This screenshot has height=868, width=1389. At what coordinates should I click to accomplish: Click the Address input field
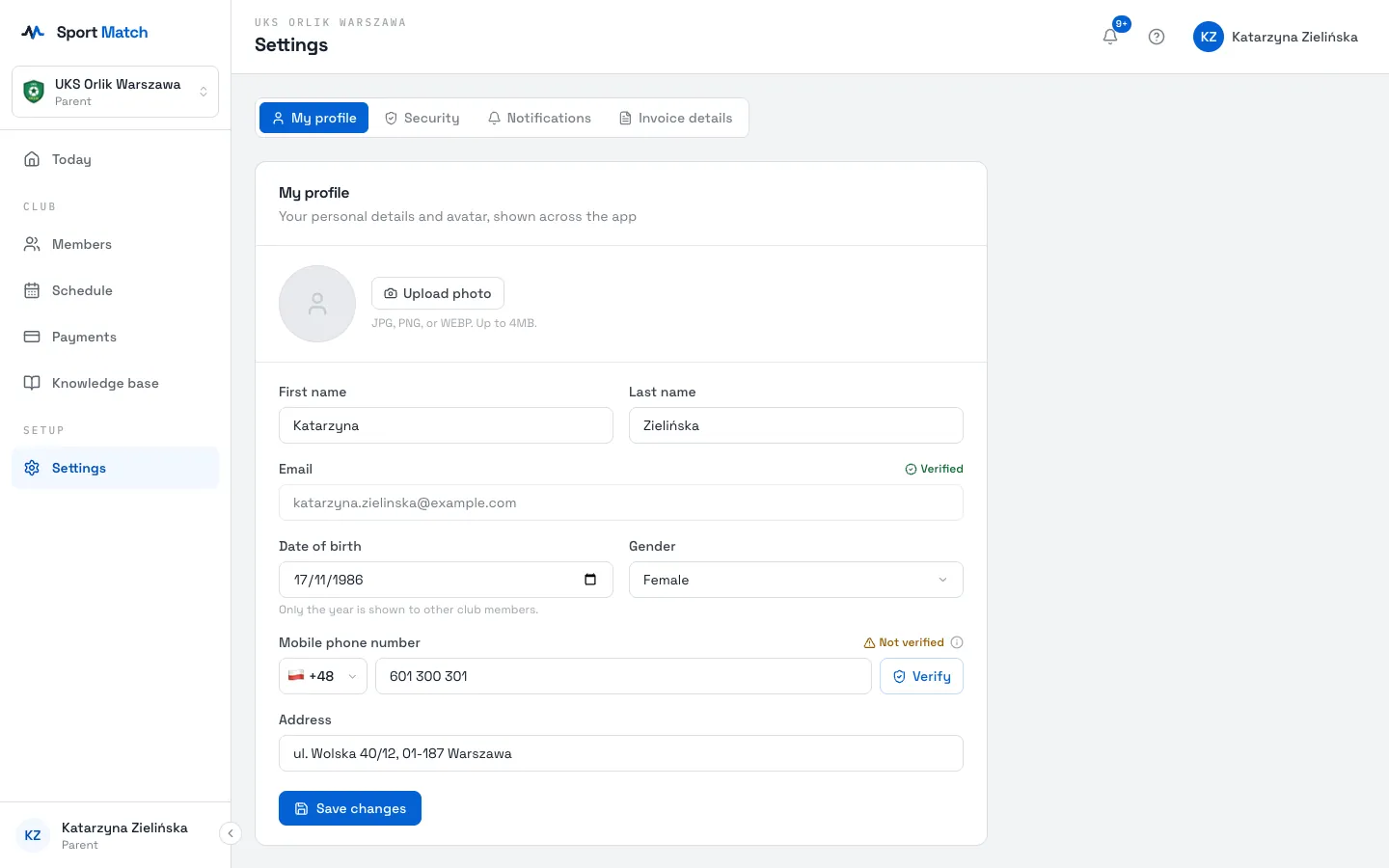pyautogui.click(x=621, y=753)
